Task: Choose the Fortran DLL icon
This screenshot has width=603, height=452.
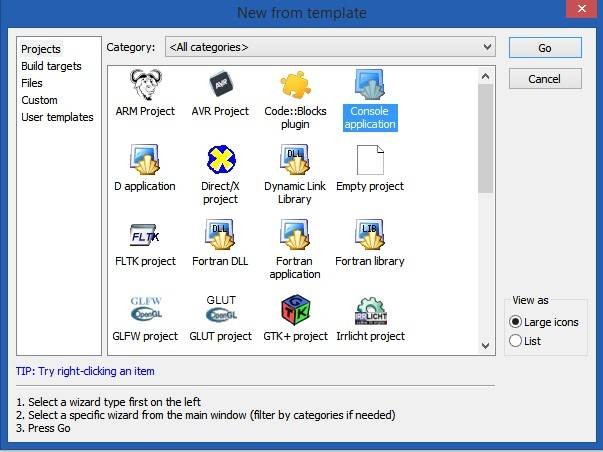Action: click(x=221, y=234)
